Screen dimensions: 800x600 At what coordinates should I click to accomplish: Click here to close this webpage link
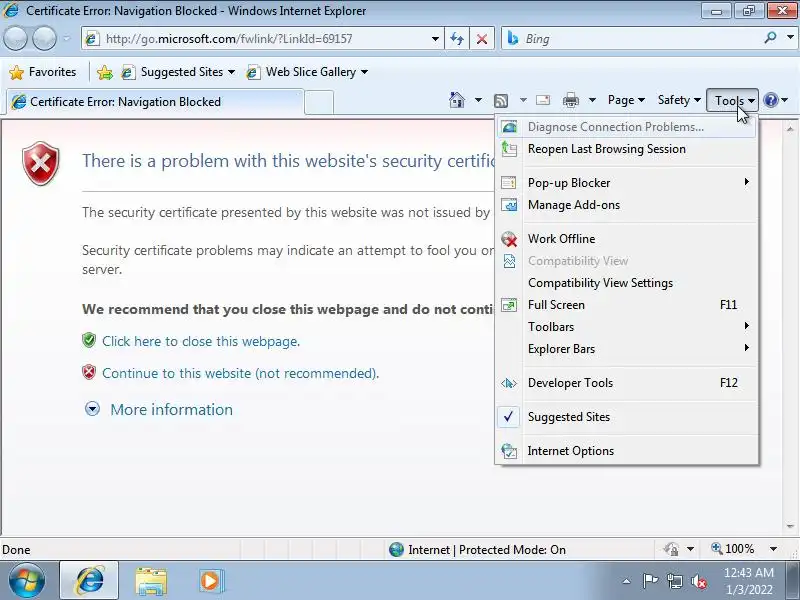[x=201, y=341]
